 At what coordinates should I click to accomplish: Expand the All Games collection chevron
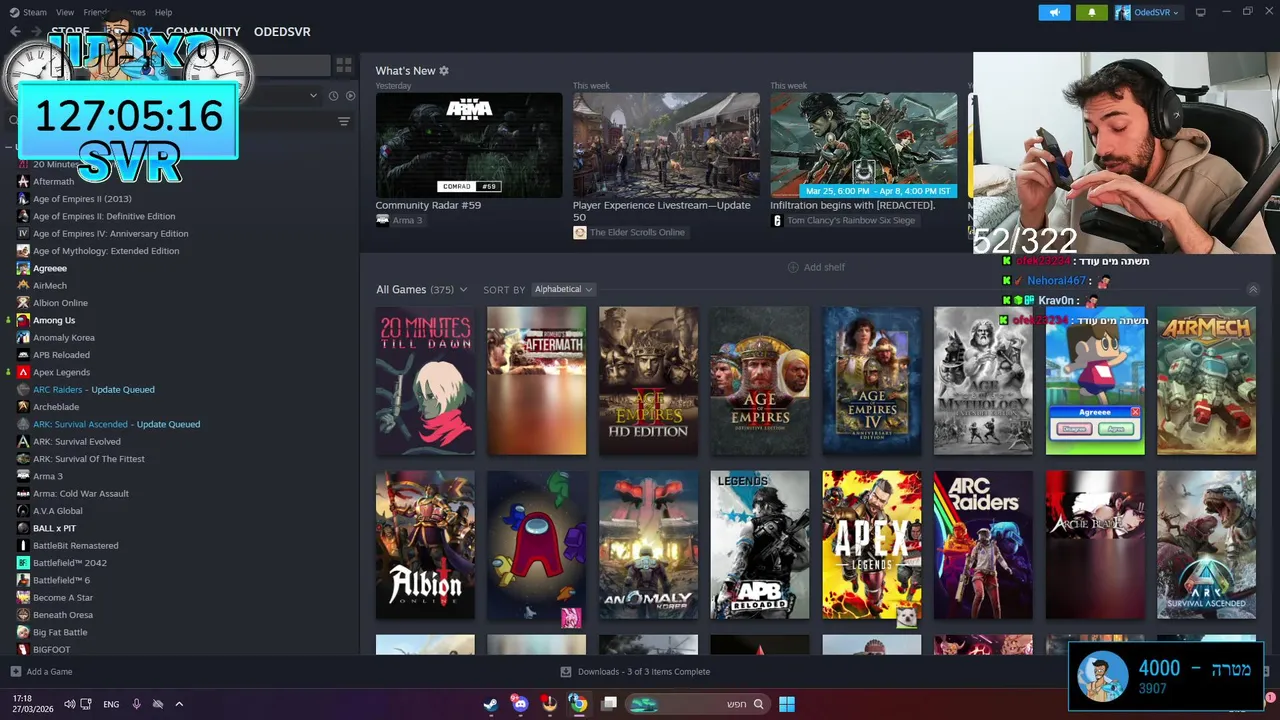pos(463,290)
